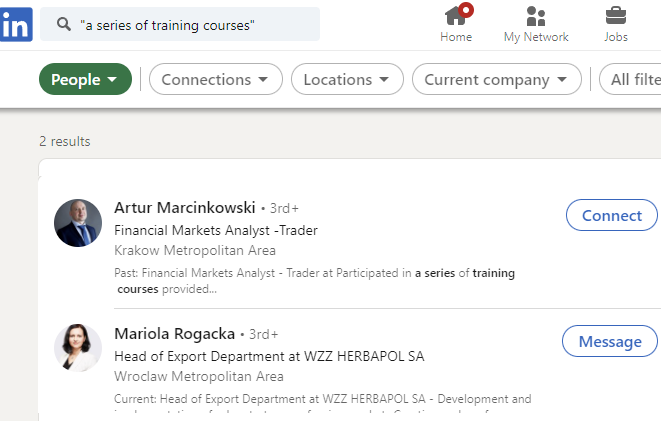Open Artur Marcinkowski's profile photo

[x=78, y=223]
